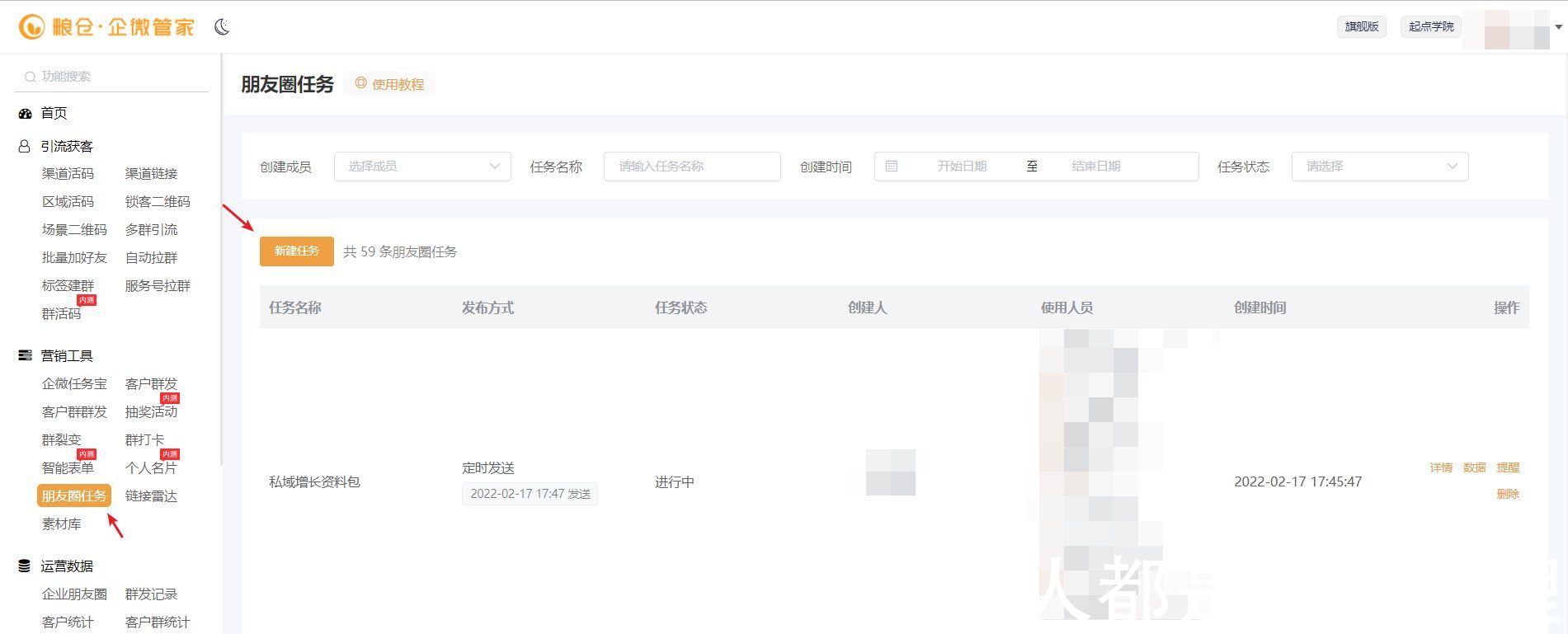Viewport: 1568px width, 634px height.
Task: Select the 开始日期 start date field
Action: click(962, 167)
